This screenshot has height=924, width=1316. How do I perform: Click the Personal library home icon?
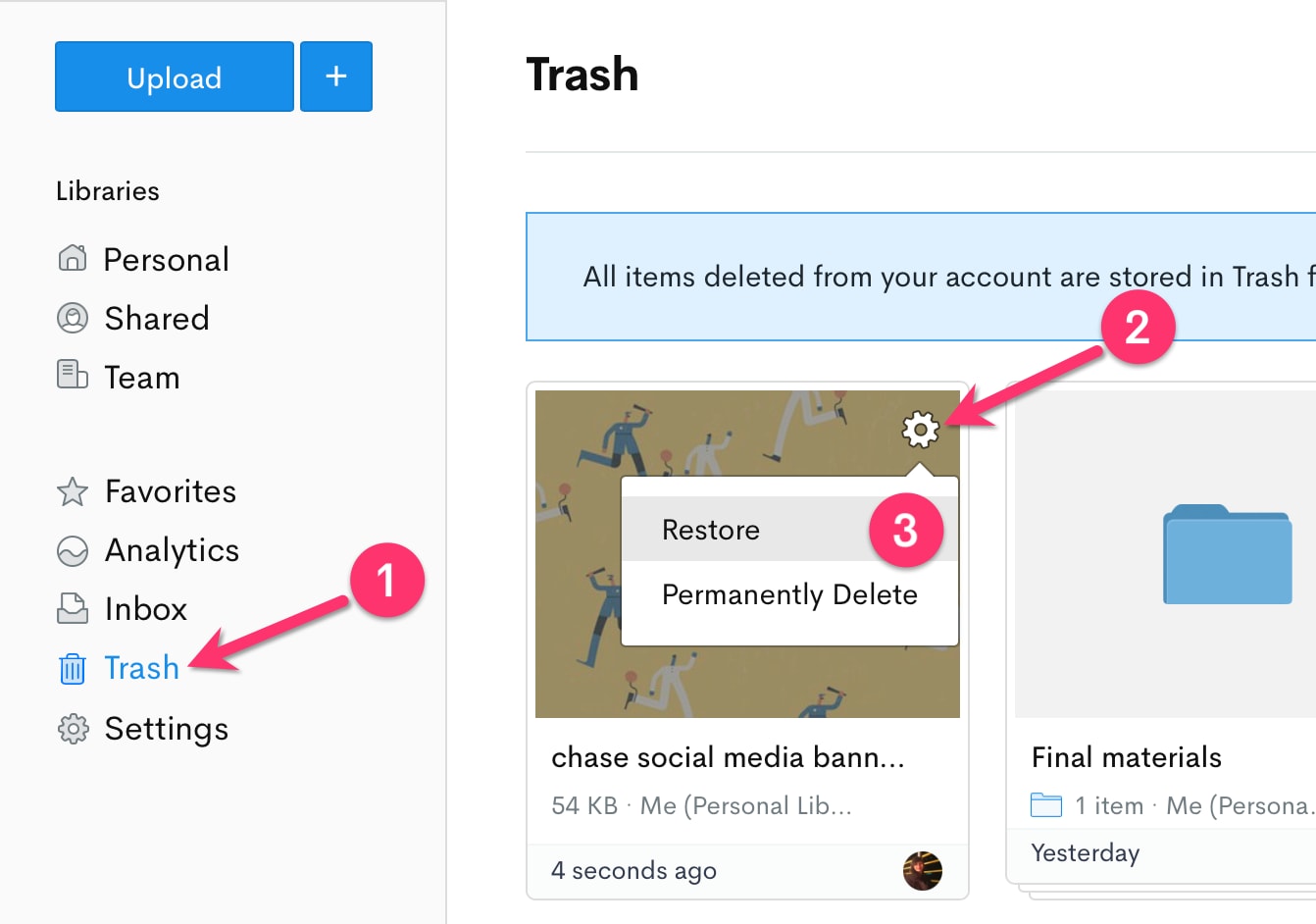point(71,258)
